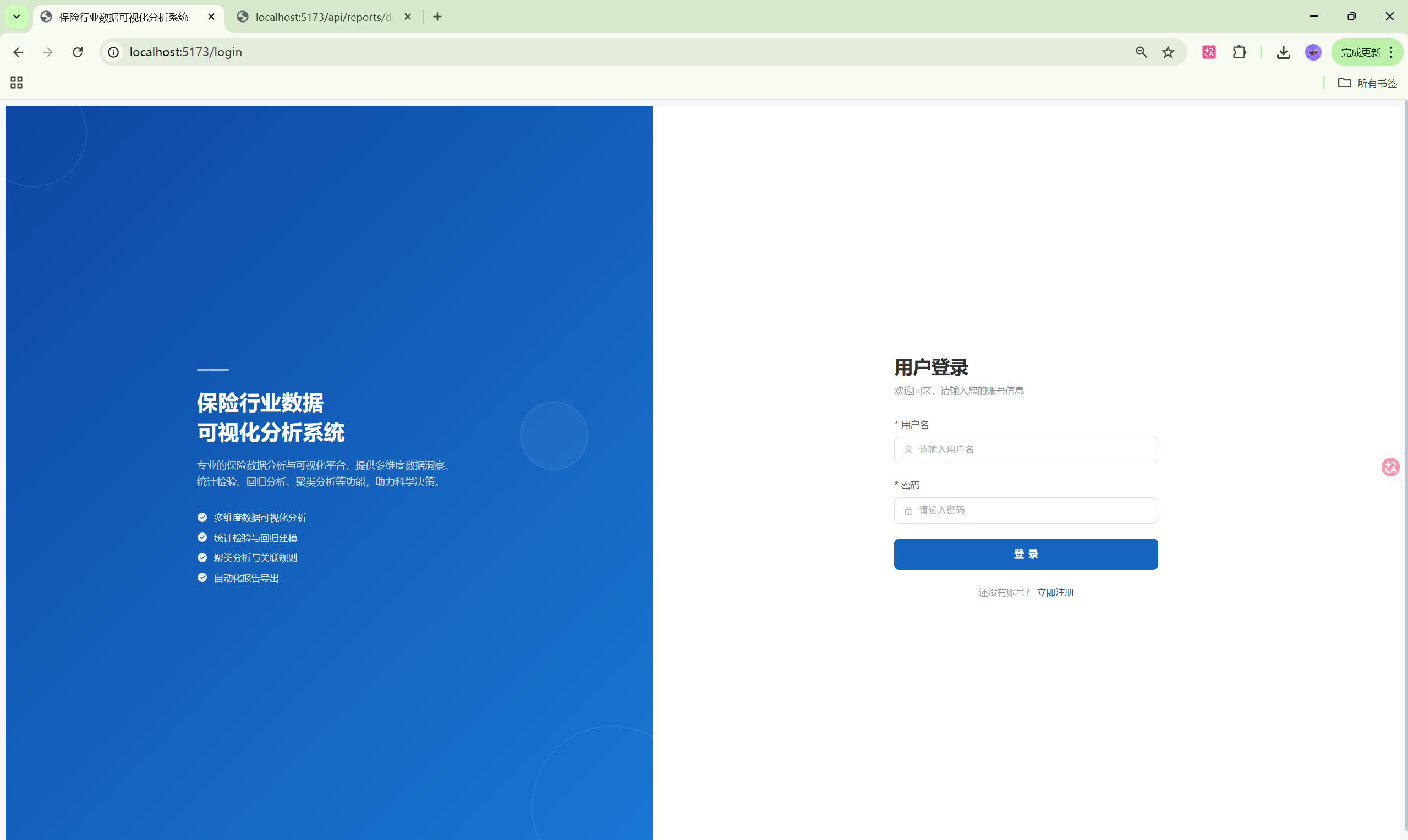Click the user icon inside username field

(x=908, y=449)
